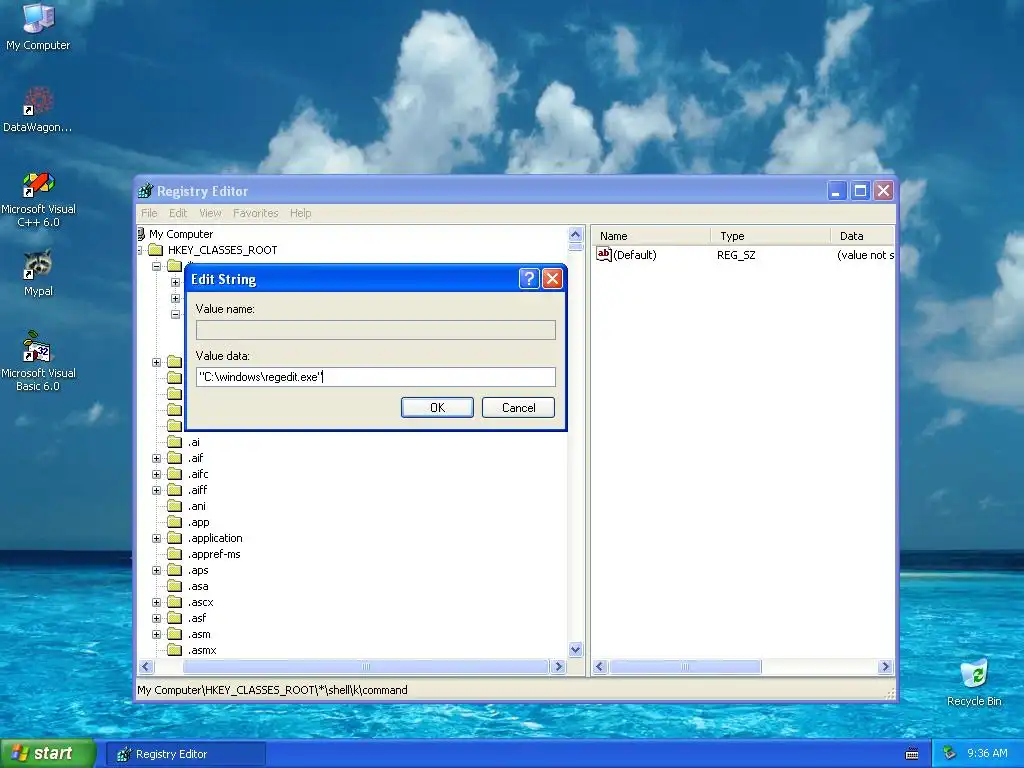This screenshot has width=1024, height=768.
Task: Open the Edit menu
Action: click(x=178, y=213)
